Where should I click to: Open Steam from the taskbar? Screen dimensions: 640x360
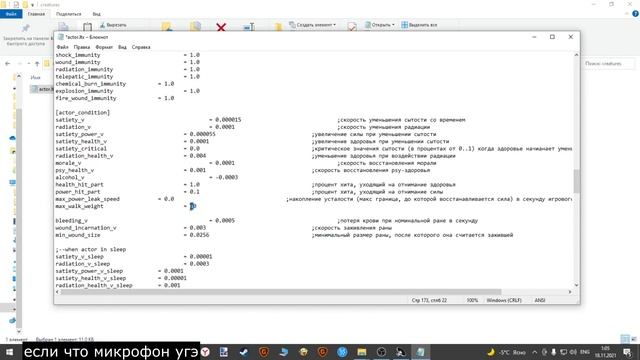tap(244, 352)
